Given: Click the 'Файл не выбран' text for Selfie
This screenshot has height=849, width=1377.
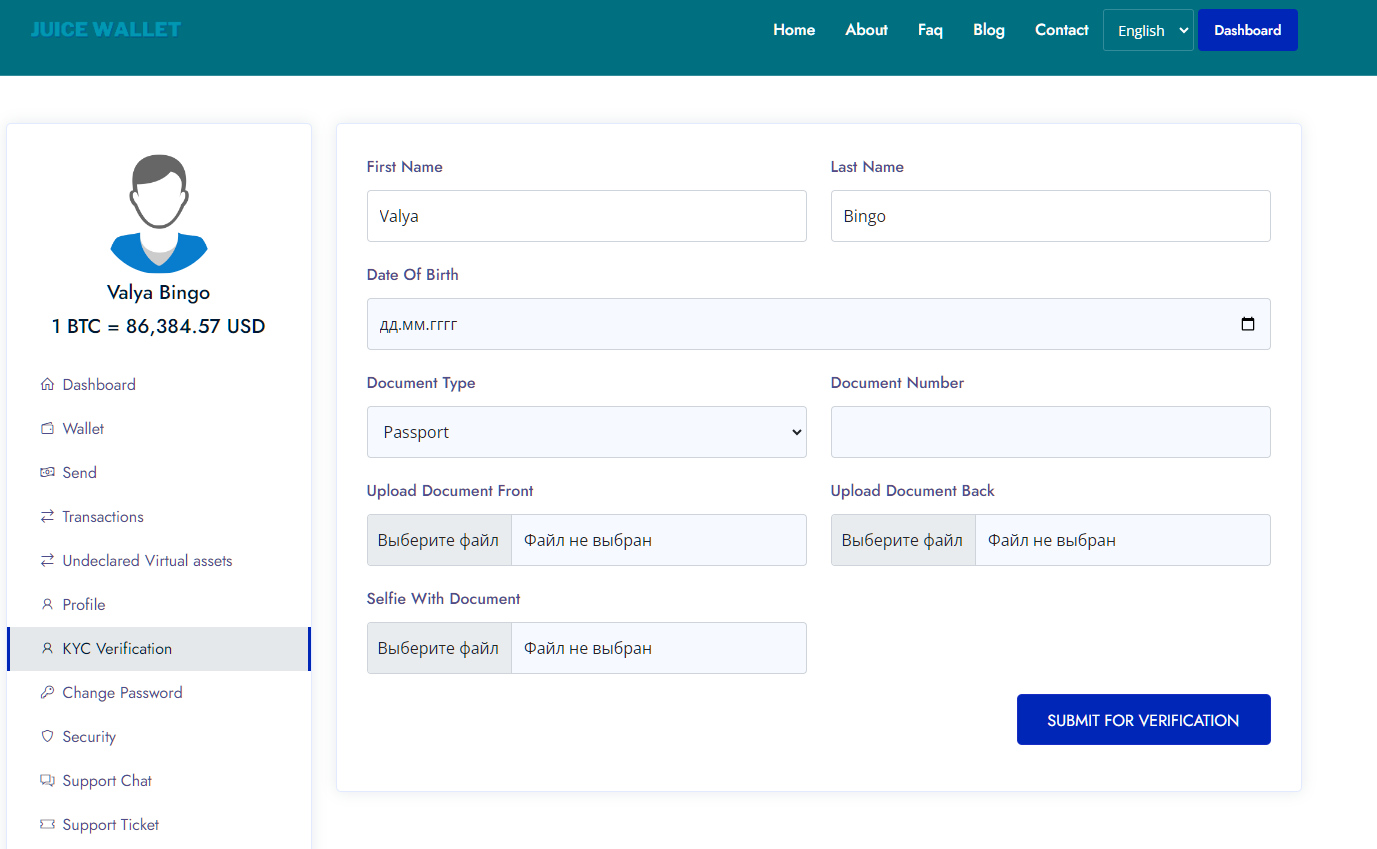Looking at the screenshot, I should pos(588,648).
